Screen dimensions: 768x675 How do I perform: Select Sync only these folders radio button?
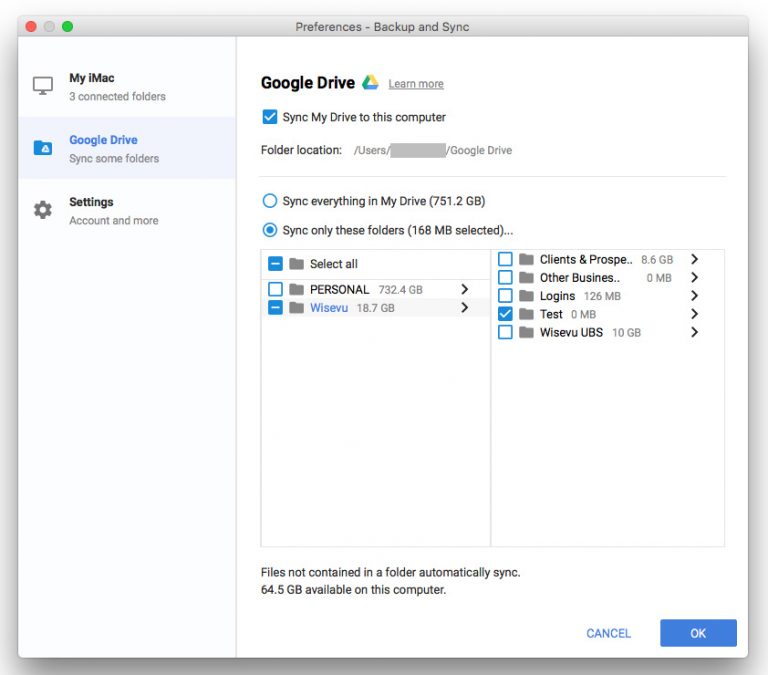click(x=270, y=230)
